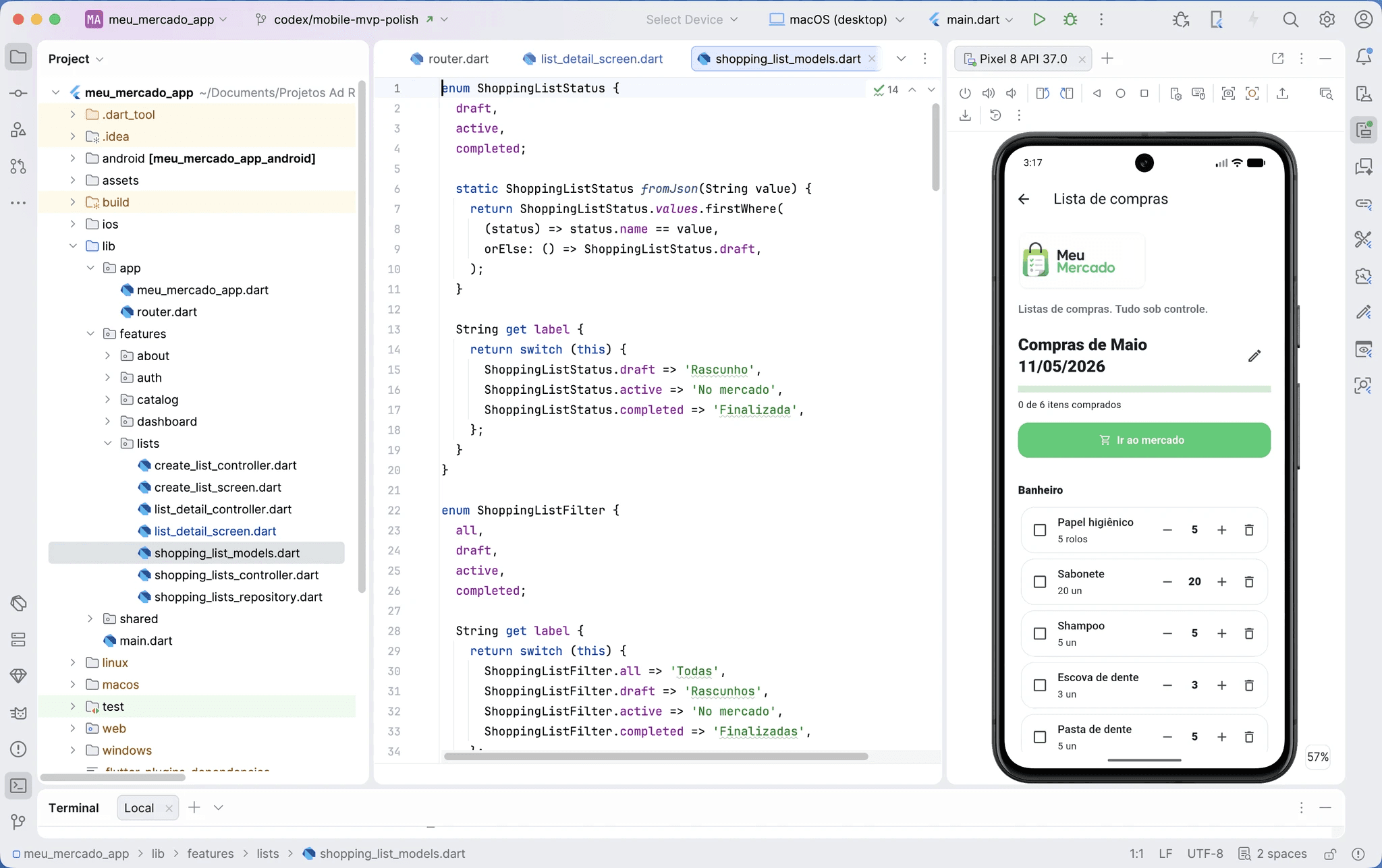Select the shopping_list_models.dart tab
The image size is (1382, 868).
787,59
